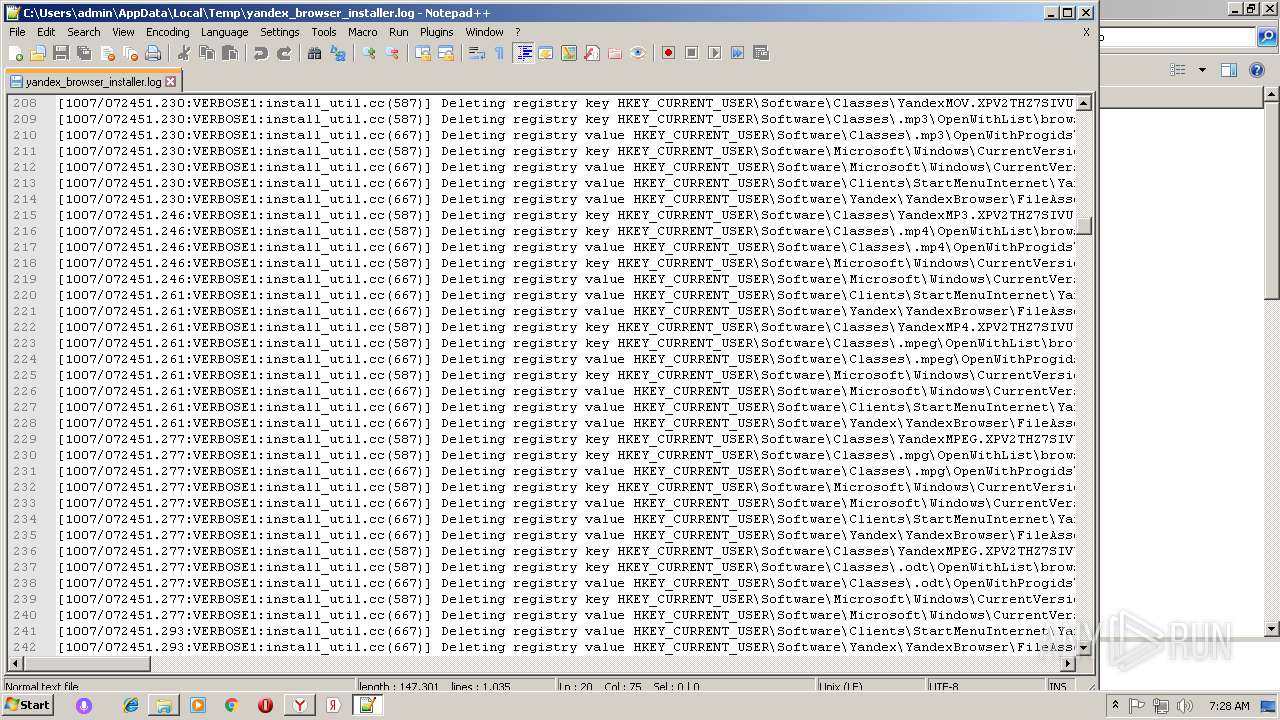Click the Save All toolbar icon
The width and height of the screenshot is (1280, 720).
[x=84, y=53]
